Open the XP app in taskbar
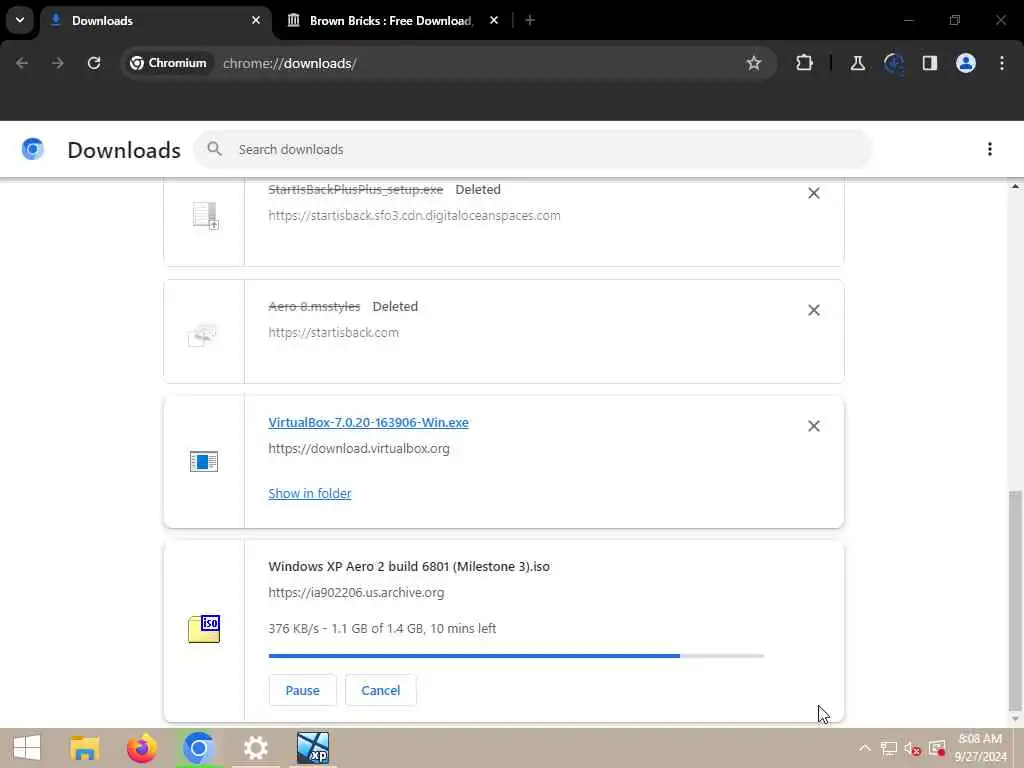The image size is (1024, 768). (313, 748)
